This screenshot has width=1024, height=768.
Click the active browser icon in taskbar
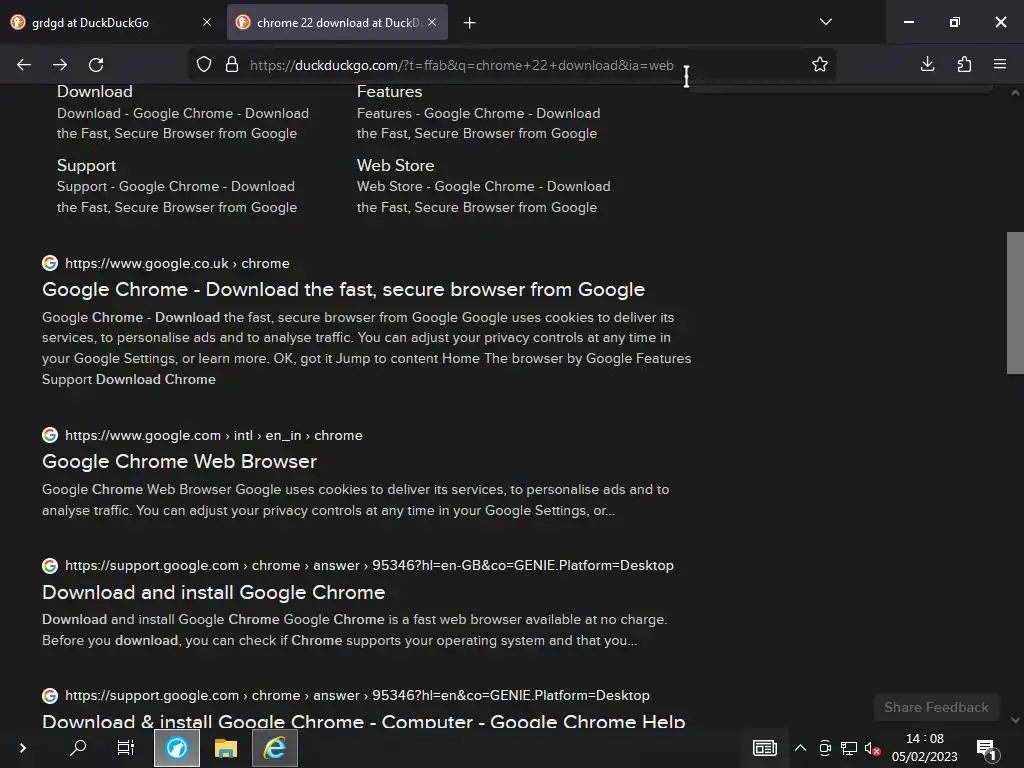176,748
